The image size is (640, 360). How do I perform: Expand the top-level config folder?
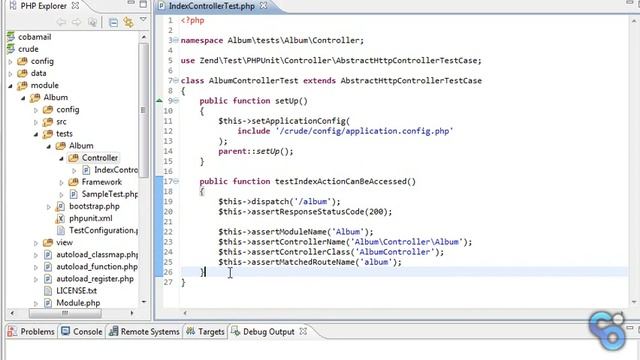[11, 62]
